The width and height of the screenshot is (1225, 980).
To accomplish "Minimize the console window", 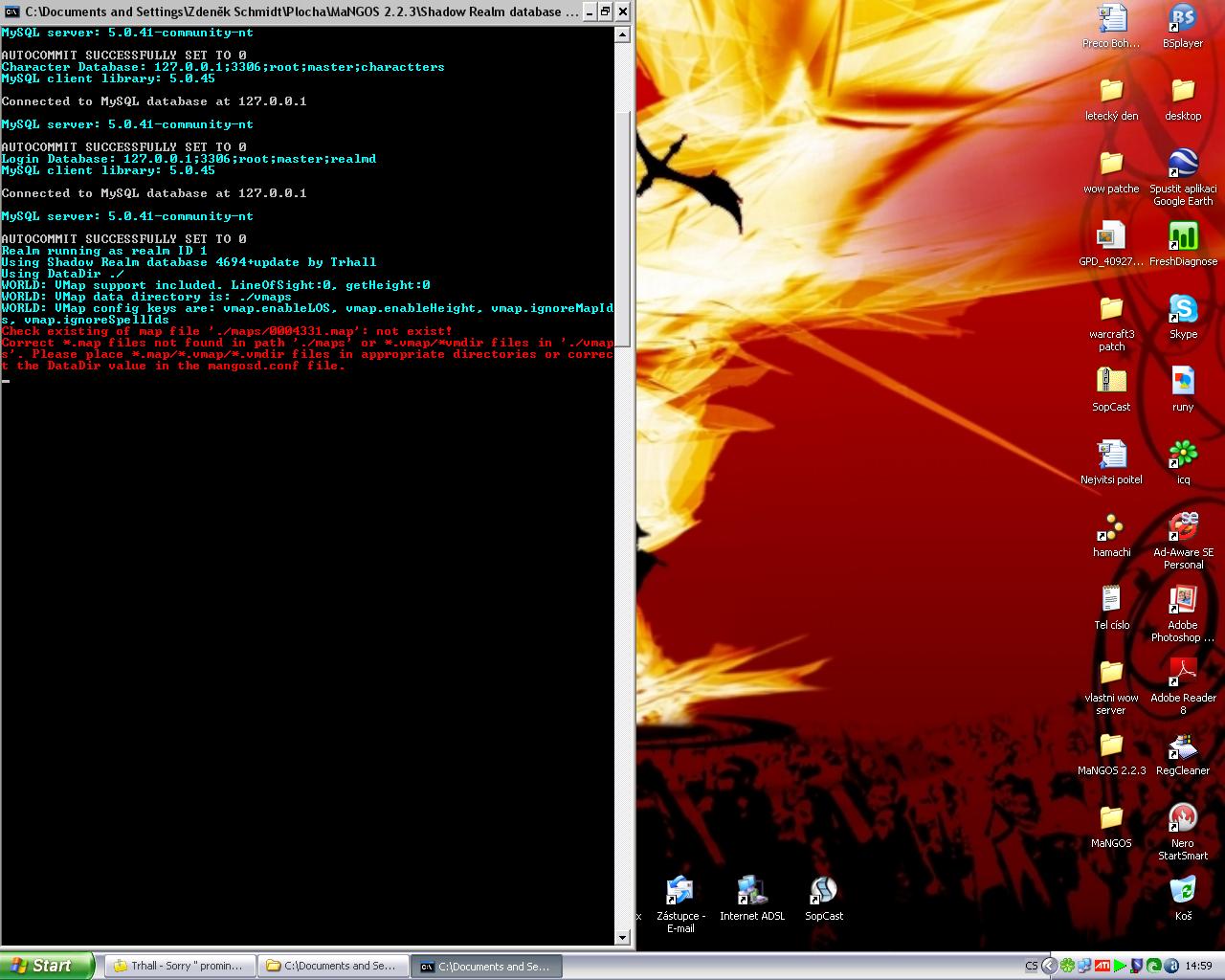I will [x=590, y=11].
